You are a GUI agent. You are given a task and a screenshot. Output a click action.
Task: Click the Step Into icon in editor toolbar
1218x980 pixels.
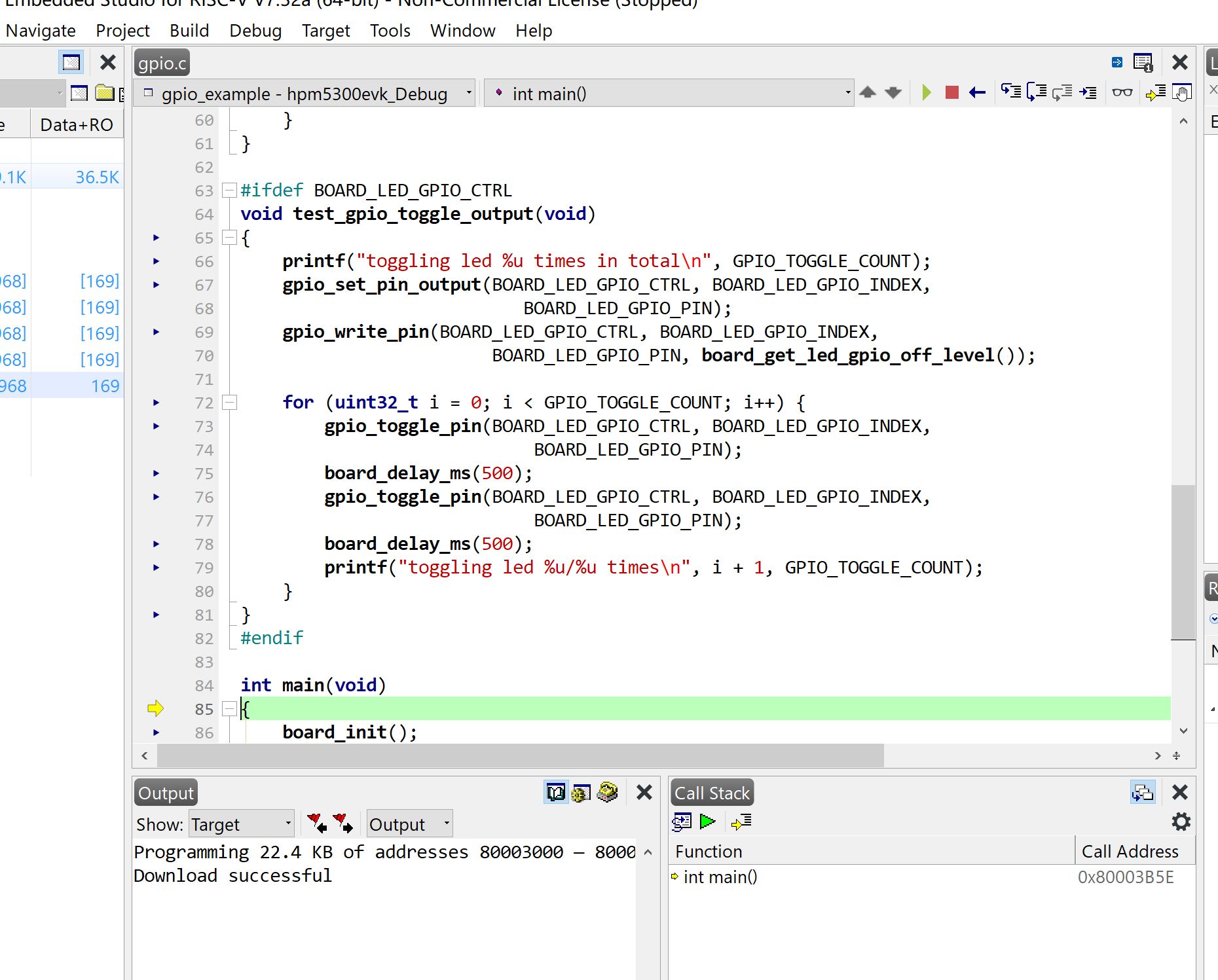pyautogui.click(x=1011, y=92)
